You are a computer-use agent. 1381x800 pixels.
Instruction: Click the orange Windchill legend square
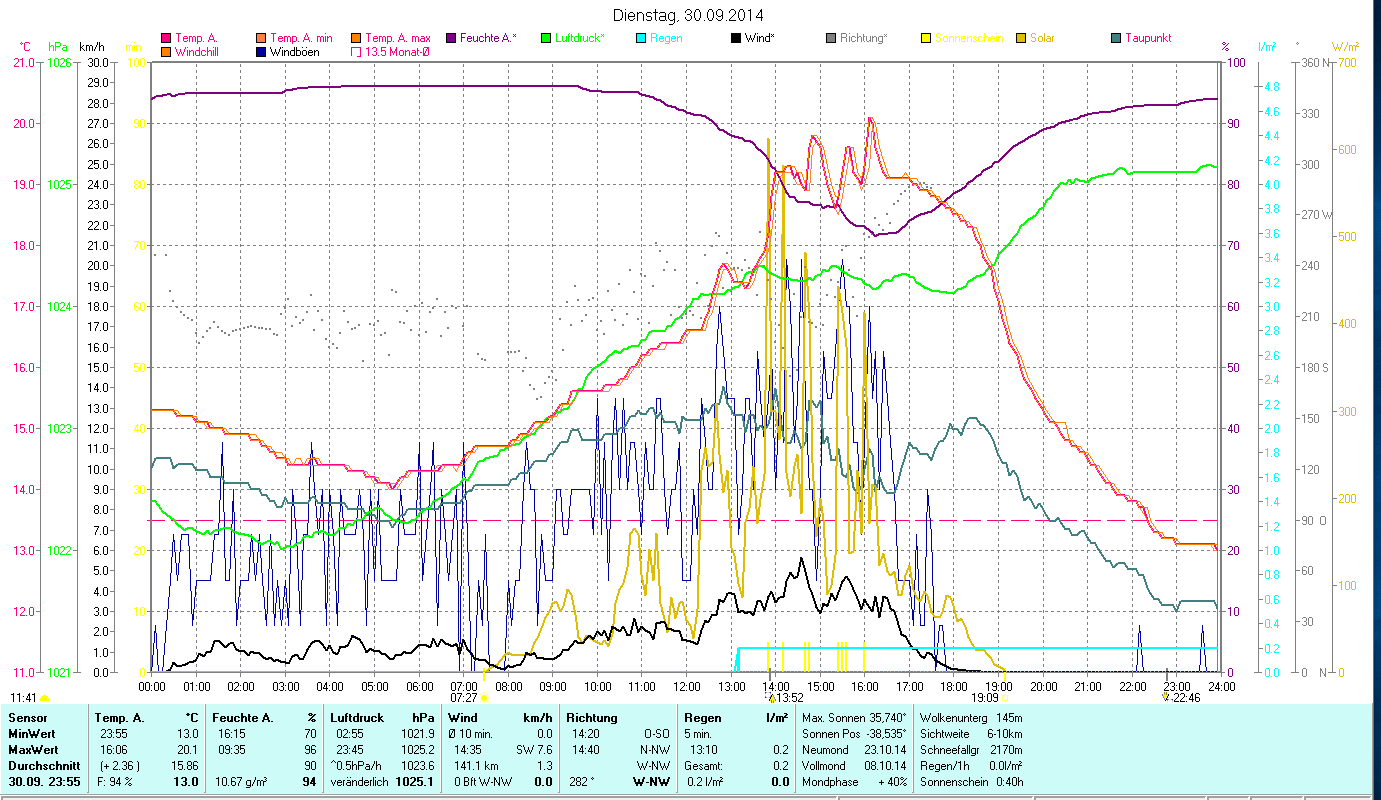coord(166,52)
